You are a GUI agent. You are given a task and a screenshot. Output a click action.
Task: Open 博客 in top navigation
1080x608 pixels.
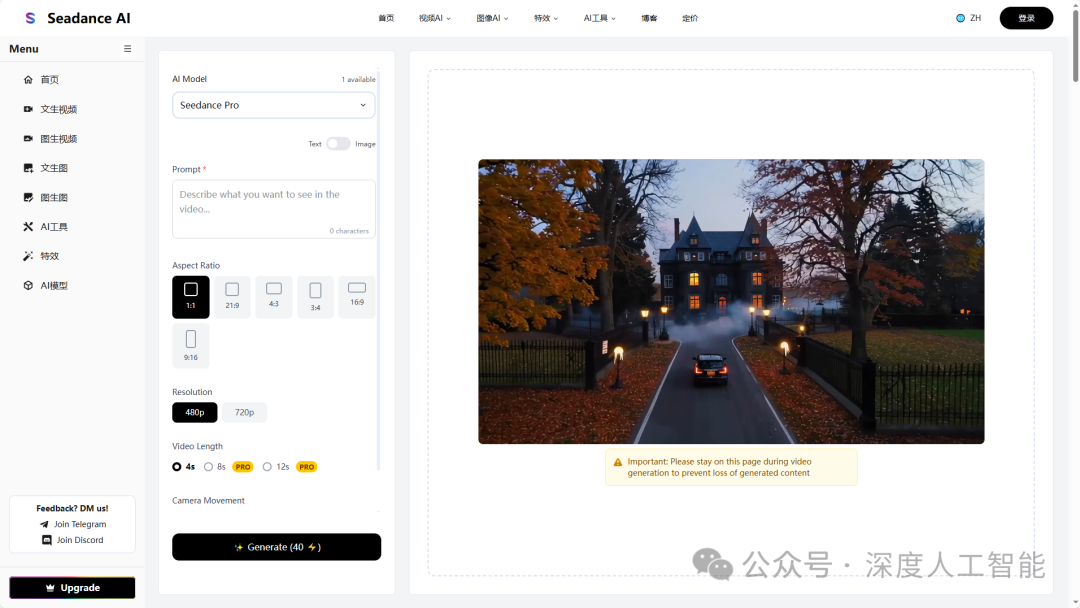[650, 19]
